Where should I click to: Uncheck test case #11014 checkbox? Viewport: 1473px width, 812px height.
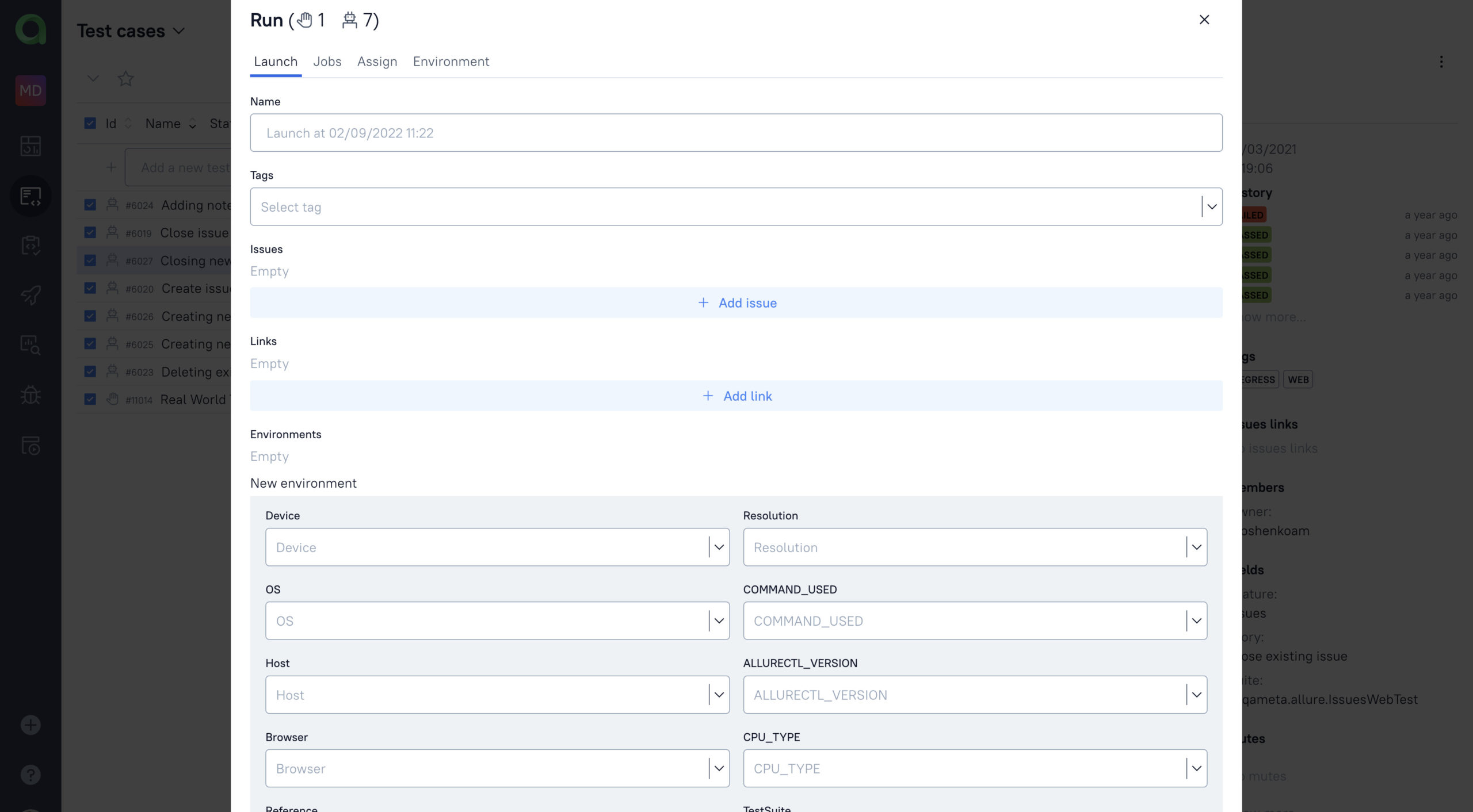tap(90, 399)
